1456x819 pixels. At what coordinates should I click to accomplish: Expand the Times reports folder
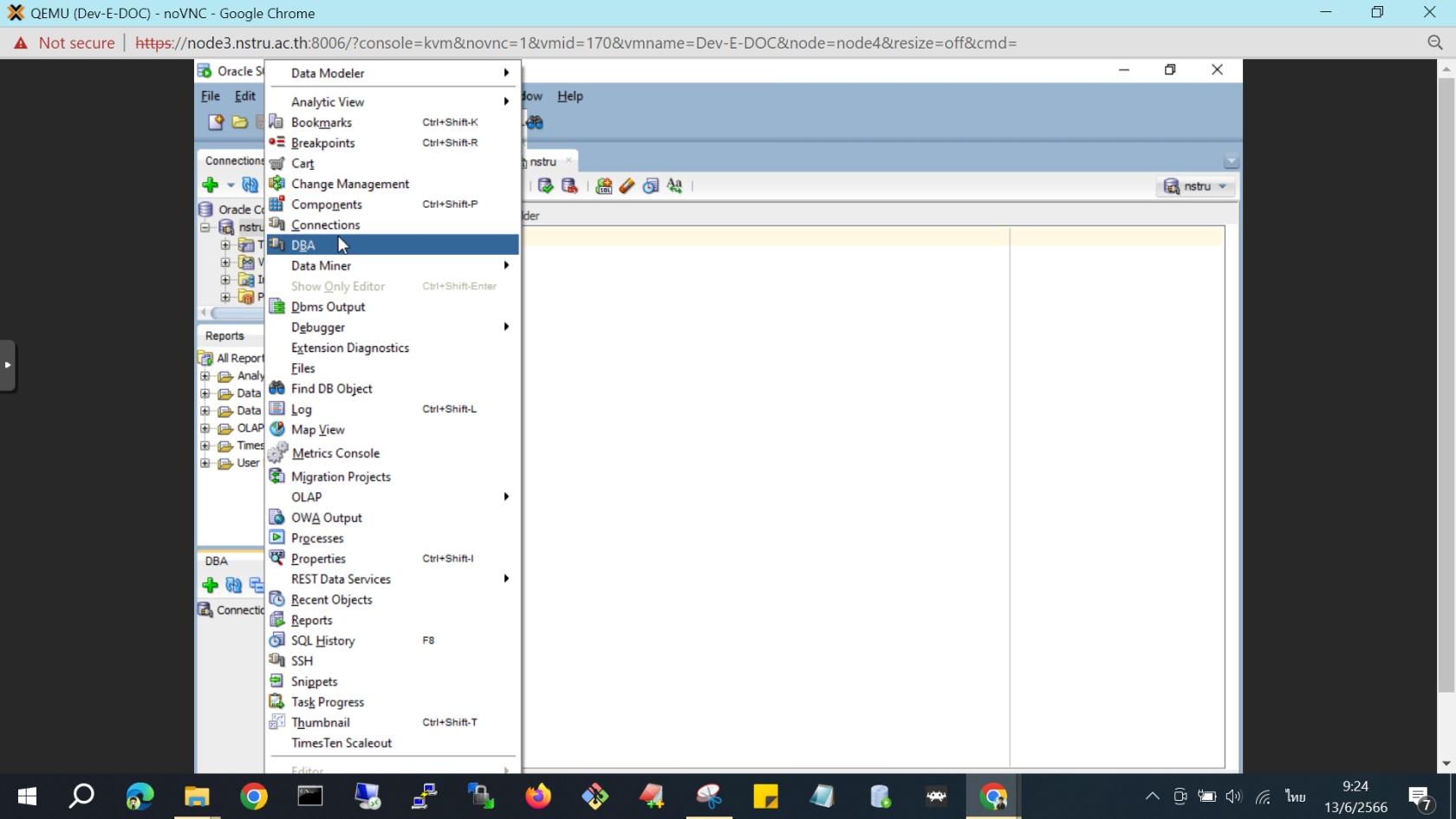(205, 445)
